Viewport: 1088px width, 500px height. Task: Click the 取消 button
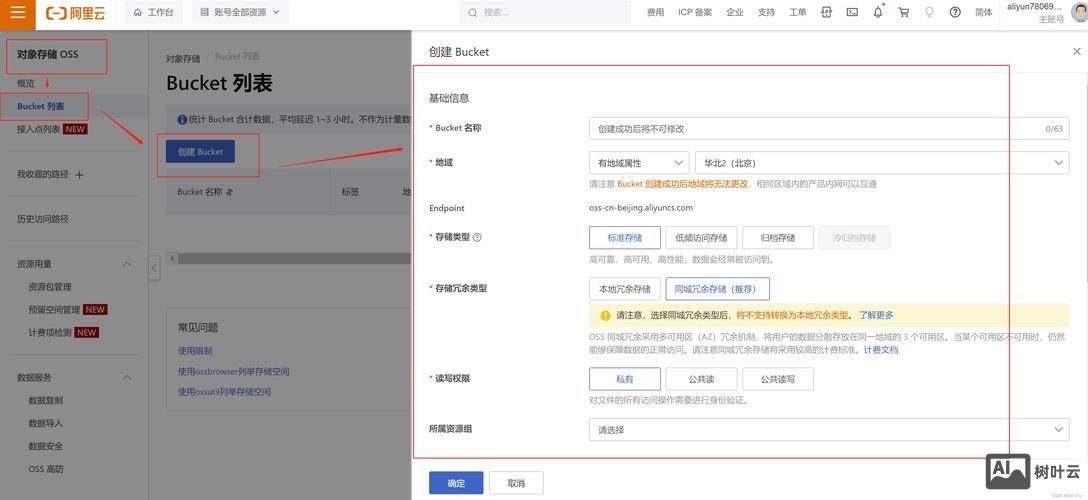coord(516,483)
